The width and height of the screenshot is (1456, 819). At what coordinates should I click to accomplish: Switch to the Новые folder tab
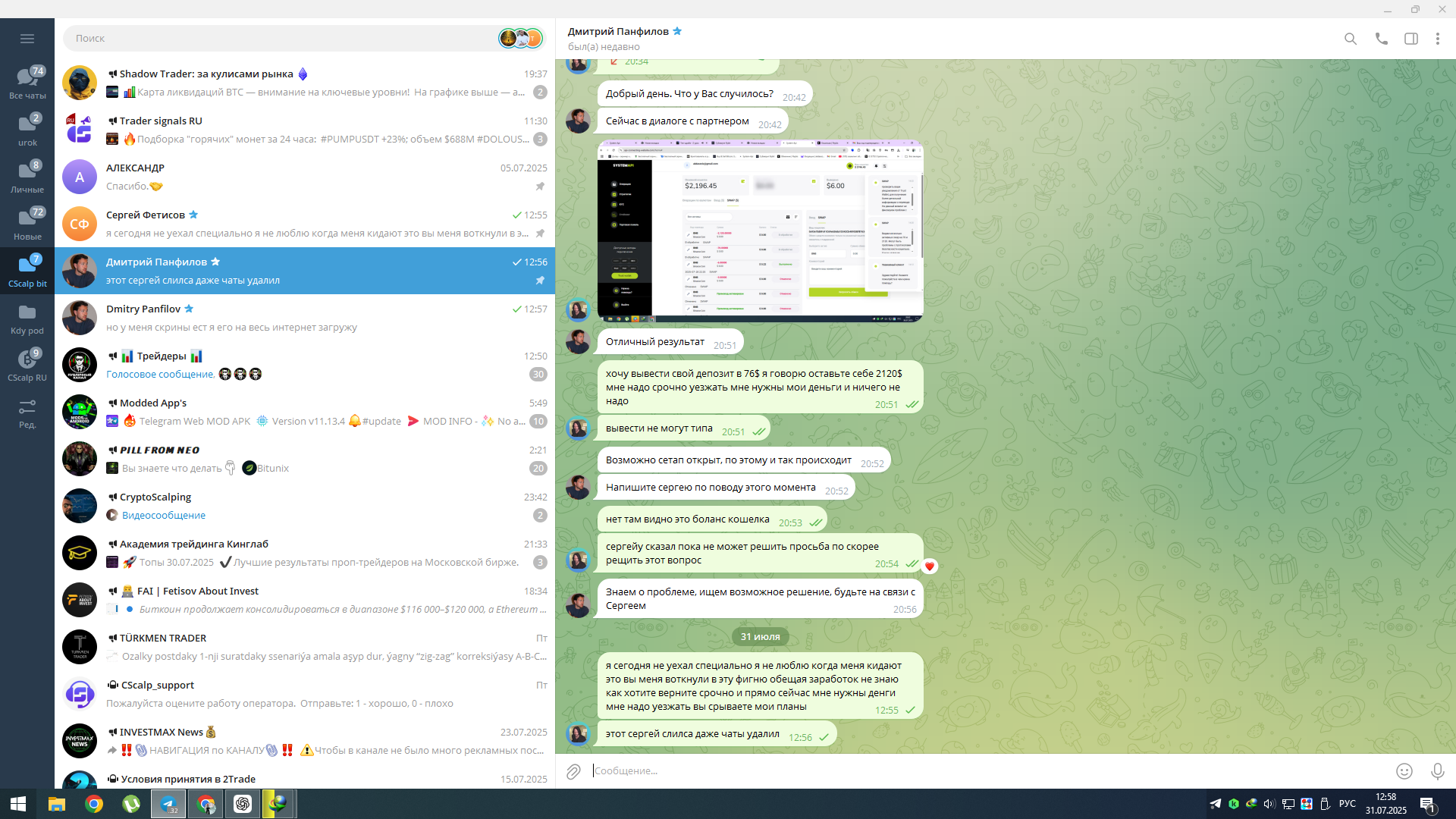(27, 224)
